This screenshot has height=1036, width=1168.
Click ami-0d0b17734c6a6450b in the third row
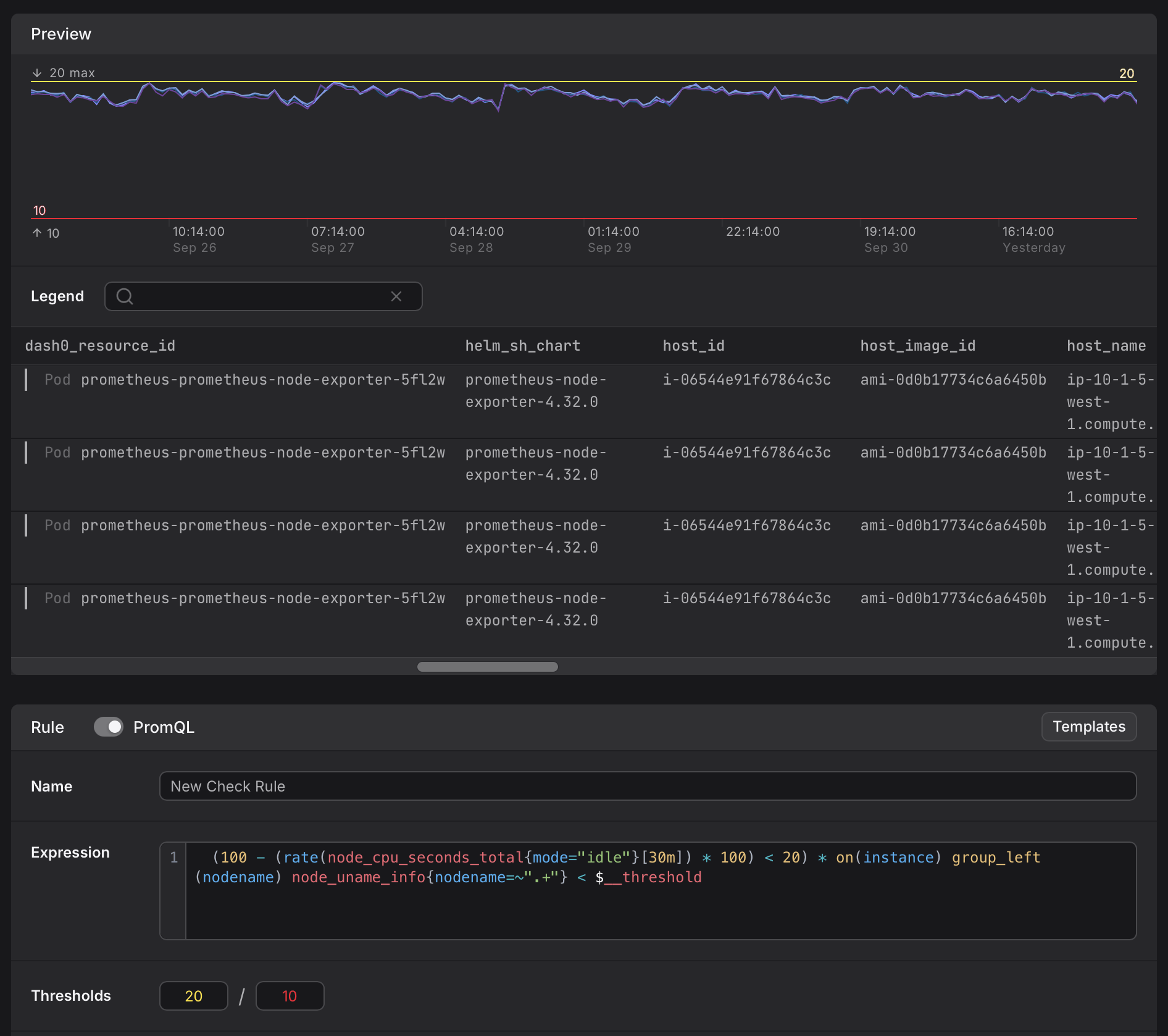click(953, 525)
